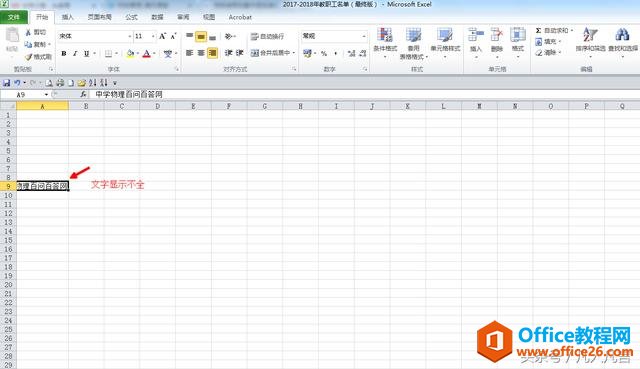Click the Increase Font Size icon
This screenshot has width=640, height=369.
point(162,36)
